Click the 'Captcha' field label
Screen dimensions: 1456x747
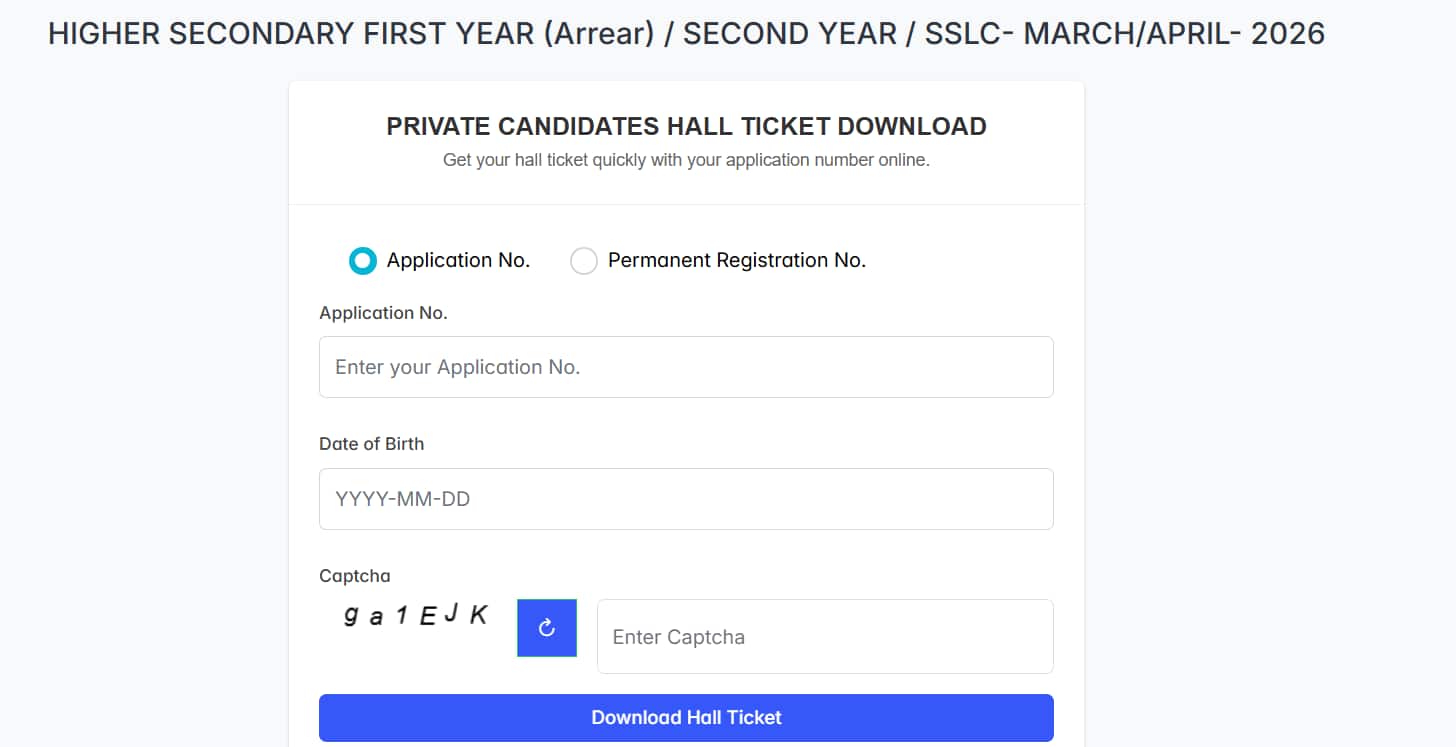point(354,576)
